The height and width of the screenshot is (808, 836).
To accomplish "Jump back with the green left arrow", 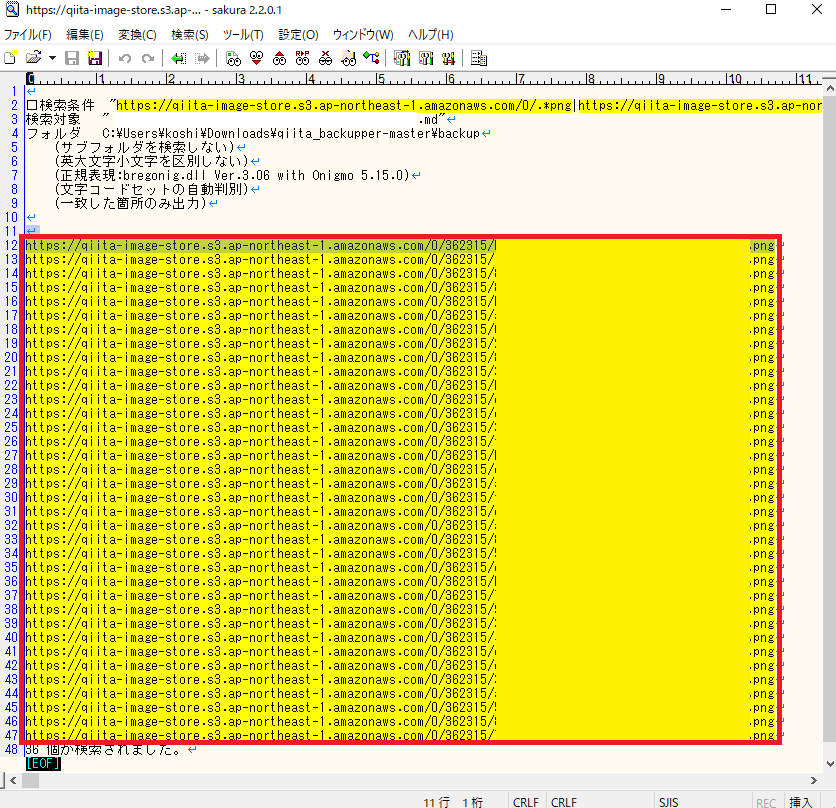I will point(178,58).
